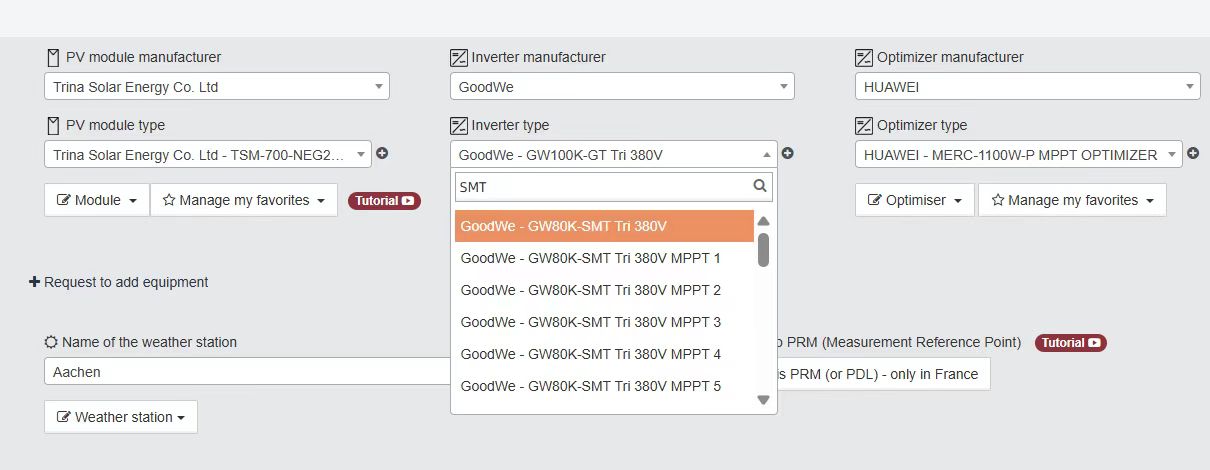
Task: Click Request to add equipment link
Action: click(119, 282)
